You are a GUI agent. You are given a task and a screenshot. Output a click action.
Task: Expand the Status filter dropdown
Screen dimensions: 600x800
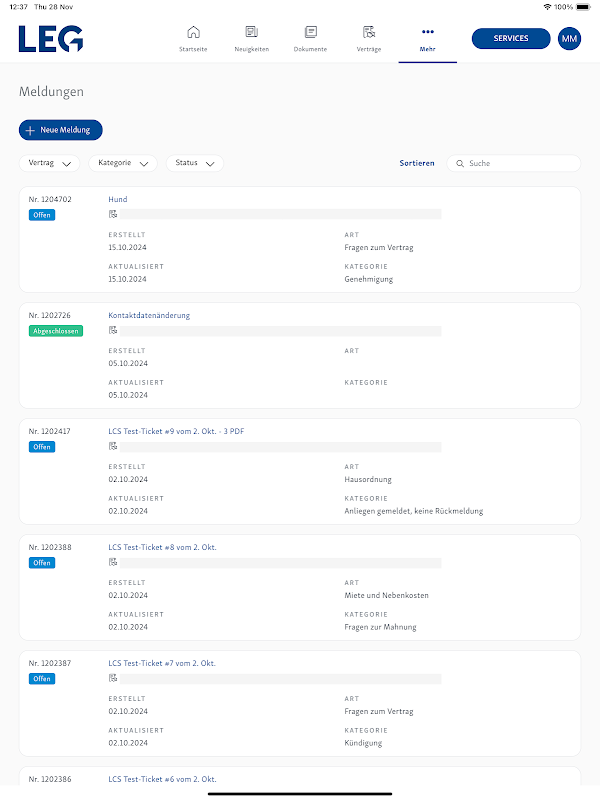195,163
